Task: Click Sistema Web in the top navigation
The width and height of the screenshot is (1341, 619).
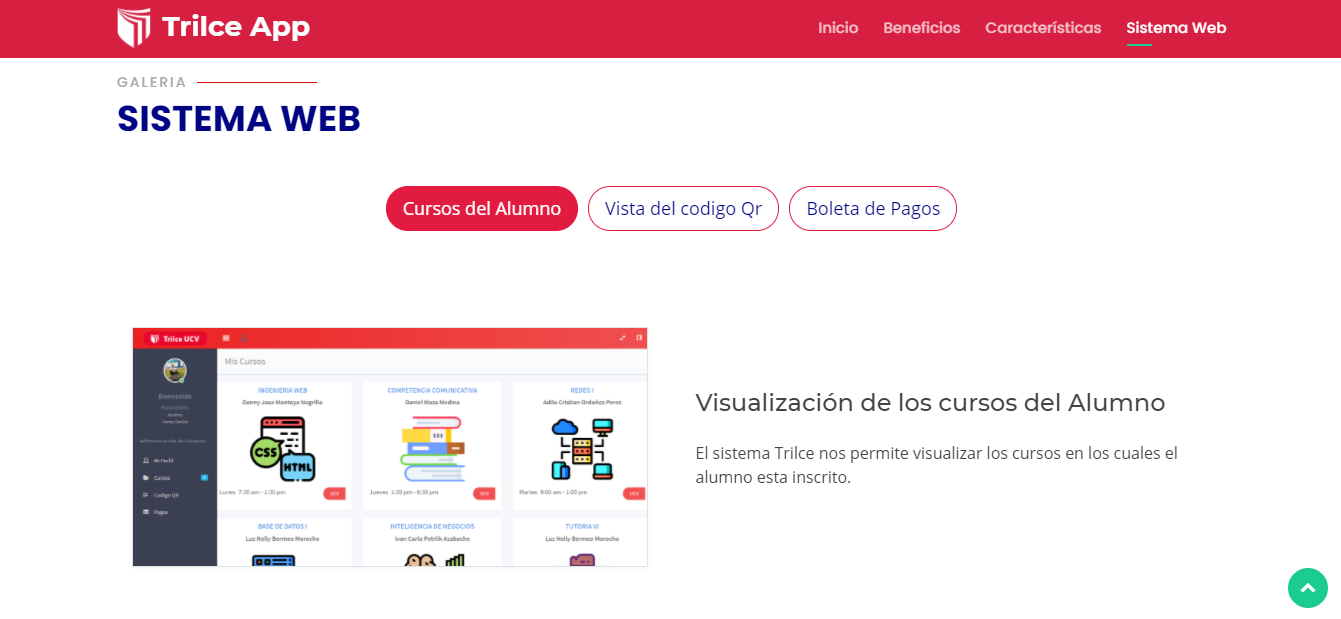Action: pyautogui.click(x=1176, y=28)
